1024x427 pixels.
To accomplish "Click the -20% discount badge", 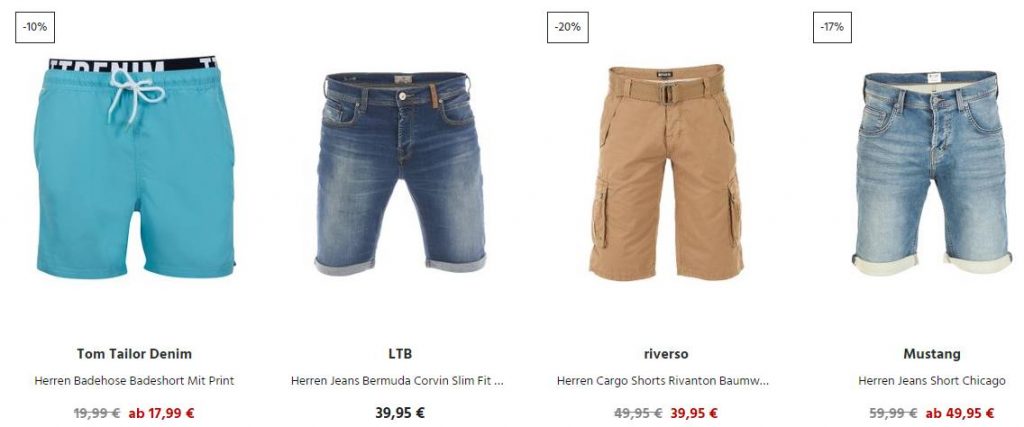I will 568,27.
